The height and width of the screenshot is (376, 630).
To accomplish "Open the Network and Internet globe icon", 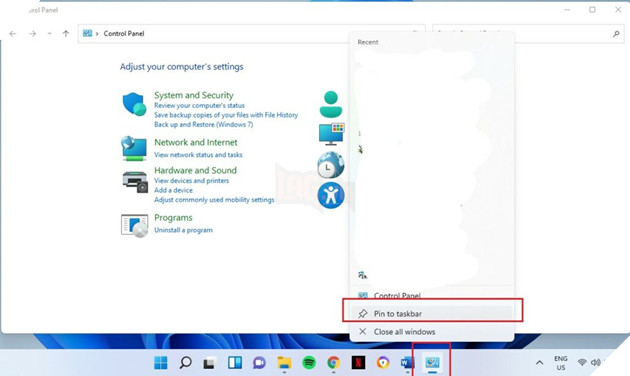I will pyautogui.click(x=134, y=148).
